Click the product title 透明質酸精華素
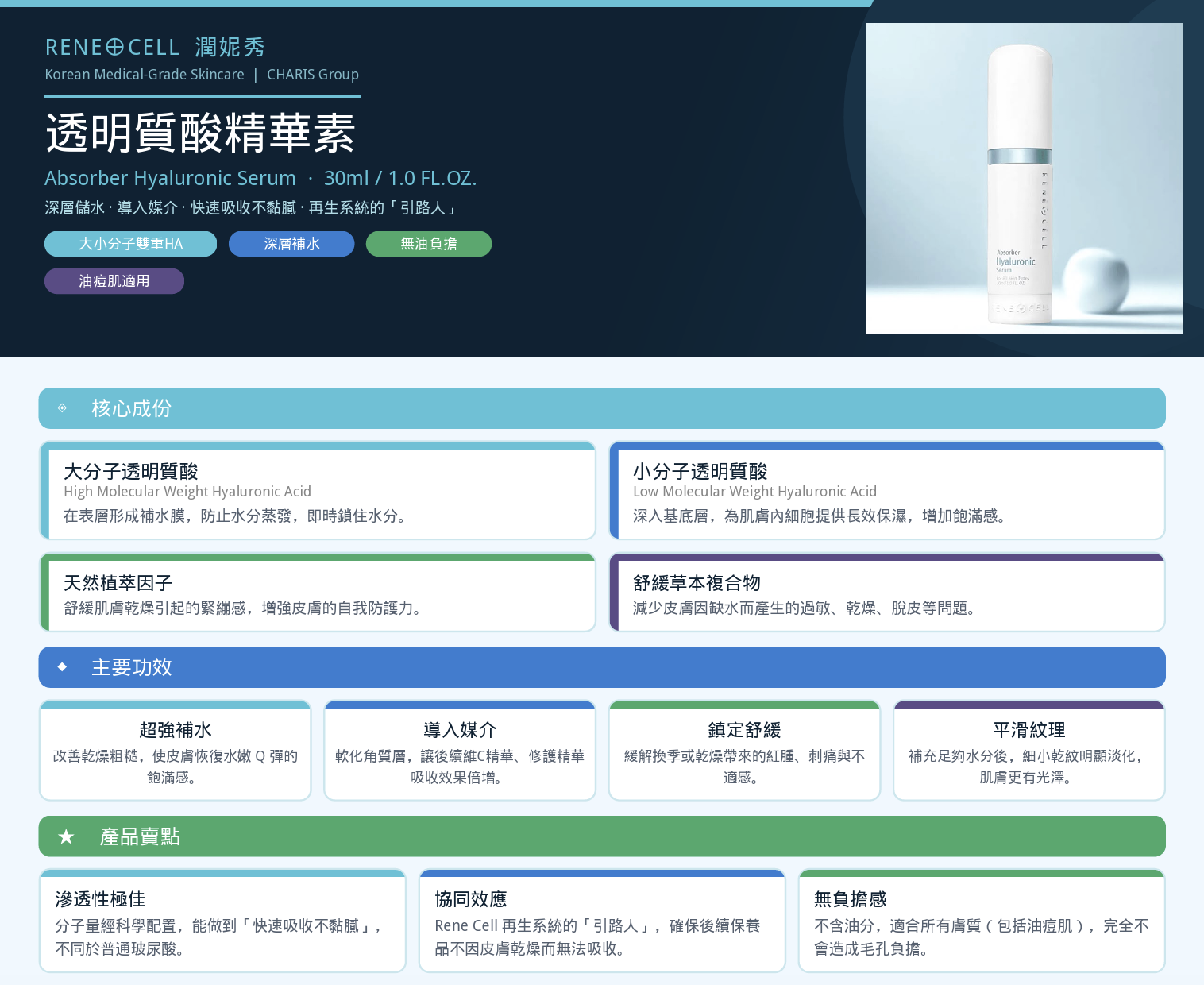1204x985 pixels. (x=200, y=133)
